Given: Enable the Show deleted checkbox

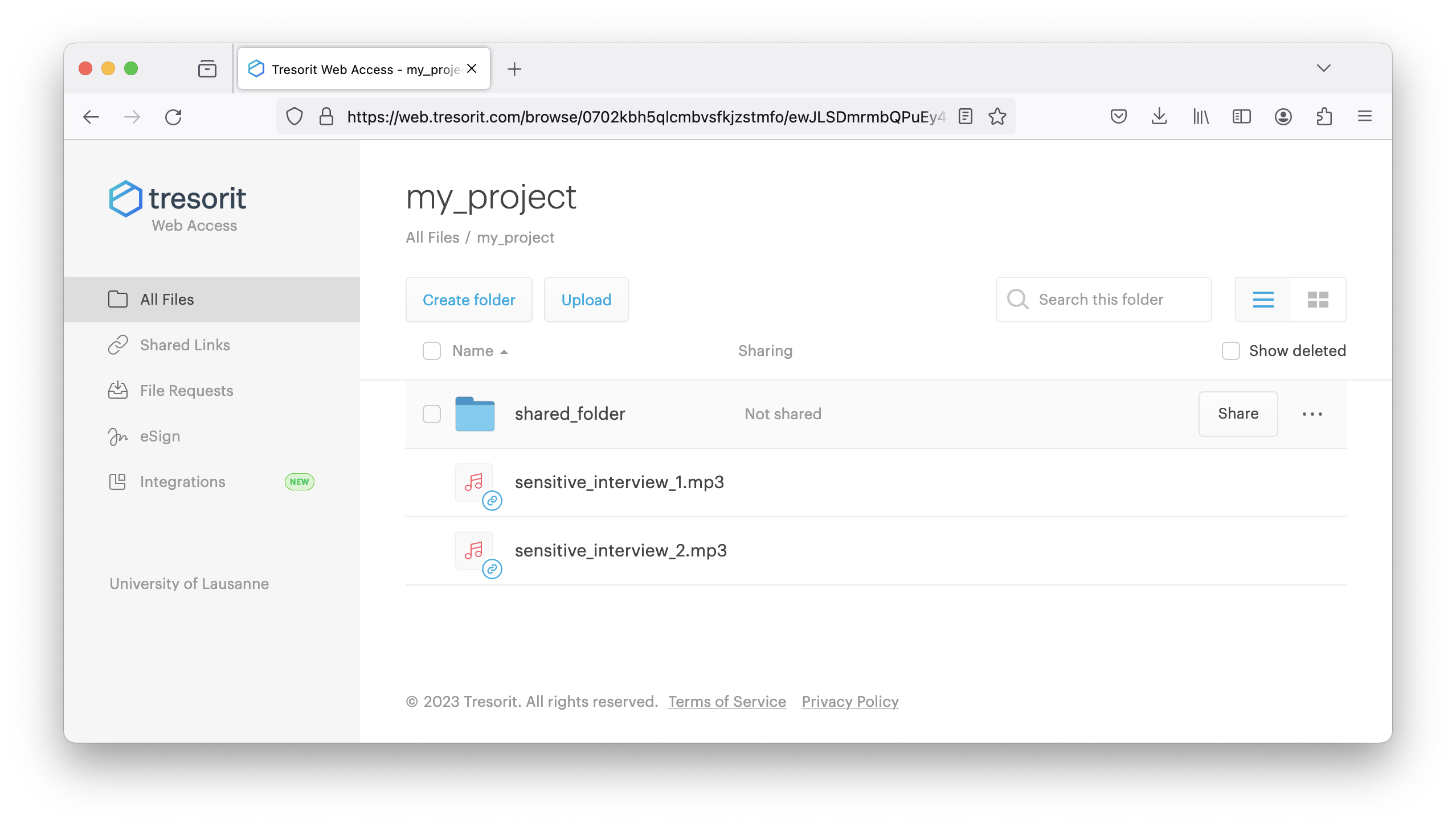Looking at the screenshot, I should [1230, 351].
